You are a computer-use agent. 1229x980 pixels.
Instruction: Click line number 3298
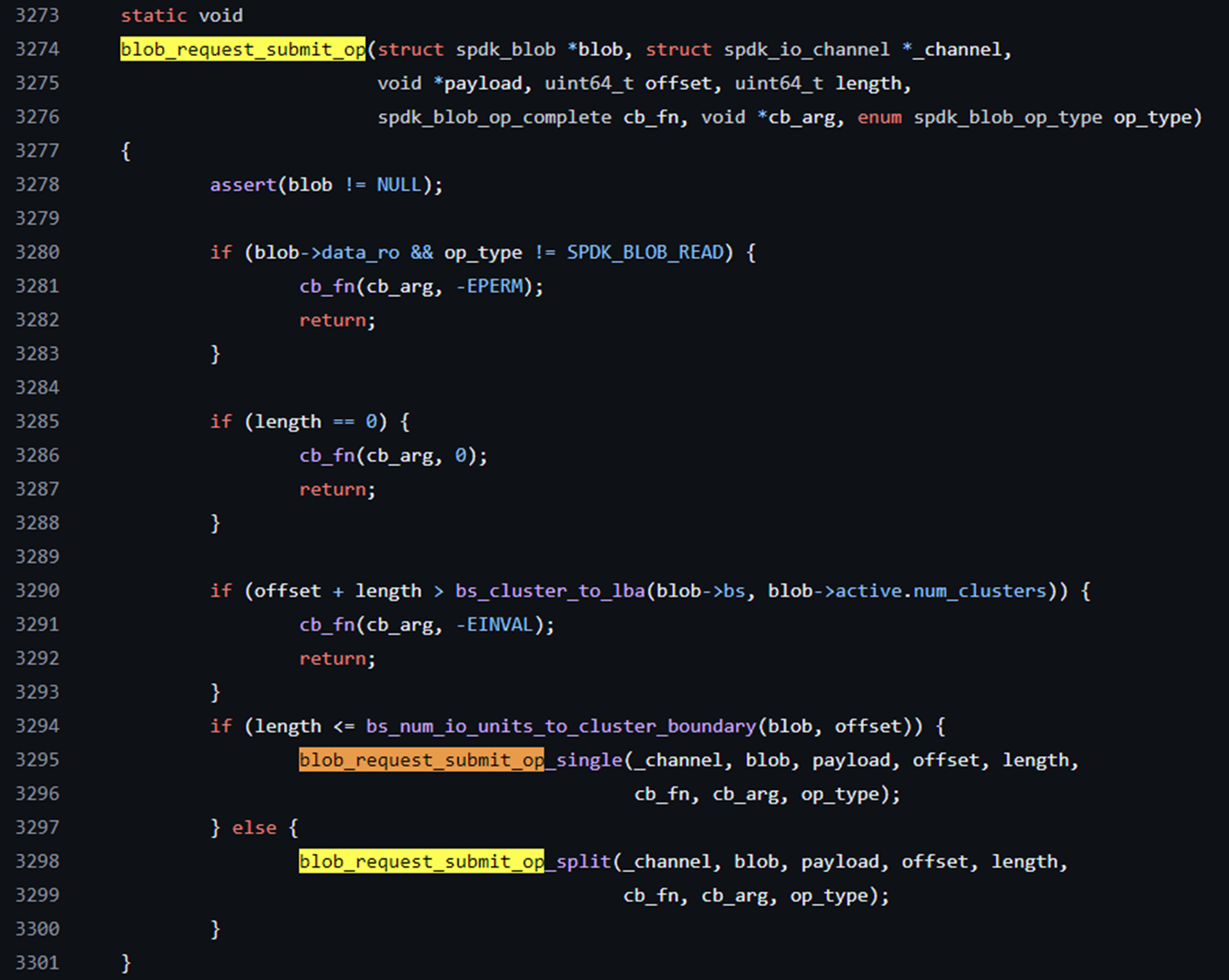[x=37, y=861]
